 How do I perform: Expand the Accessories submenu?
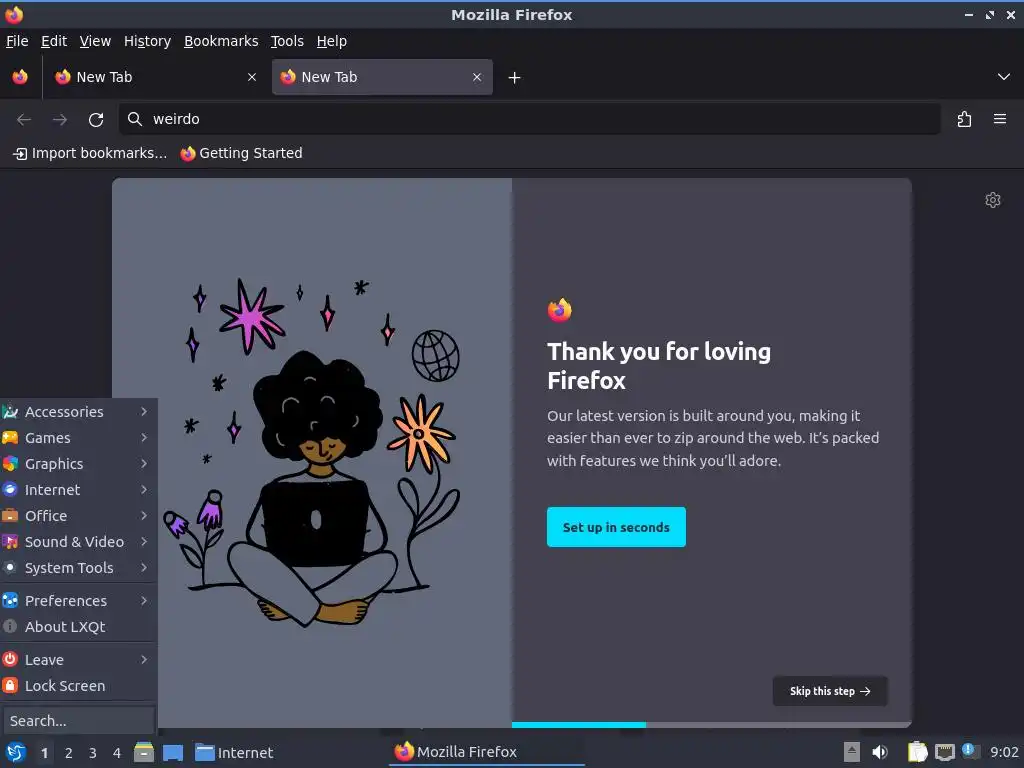78,412
